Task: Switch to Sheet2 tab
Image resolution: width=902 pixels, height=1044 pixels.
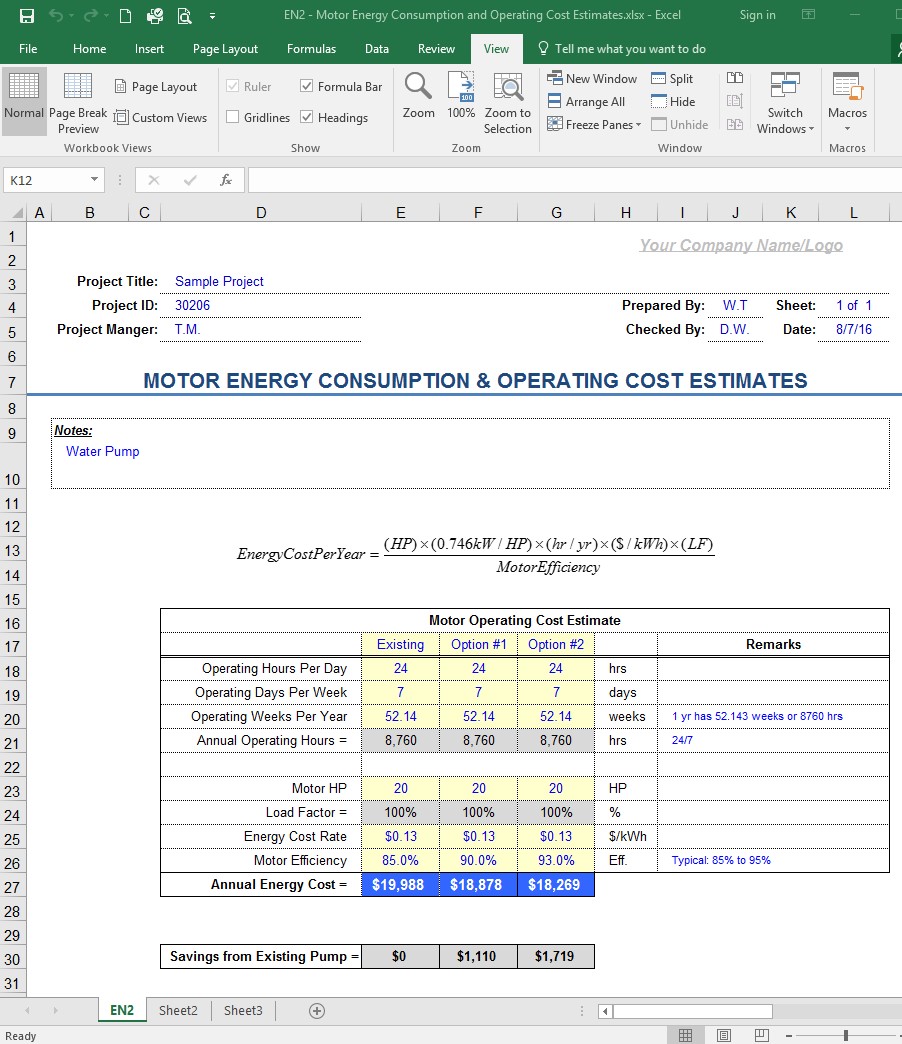Action: 178,1010
